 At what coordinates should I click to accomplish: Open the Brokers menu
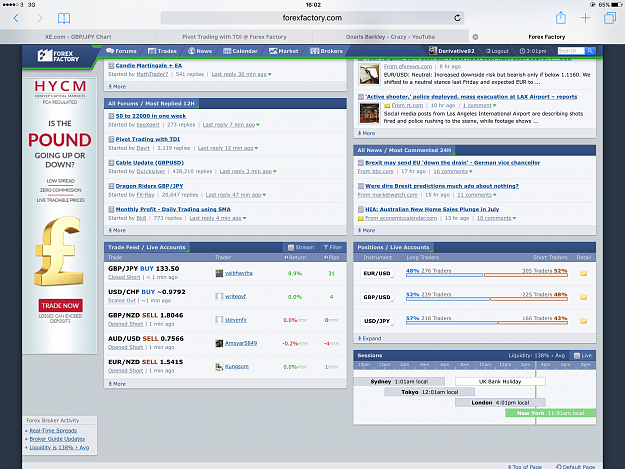pos(326,51)
